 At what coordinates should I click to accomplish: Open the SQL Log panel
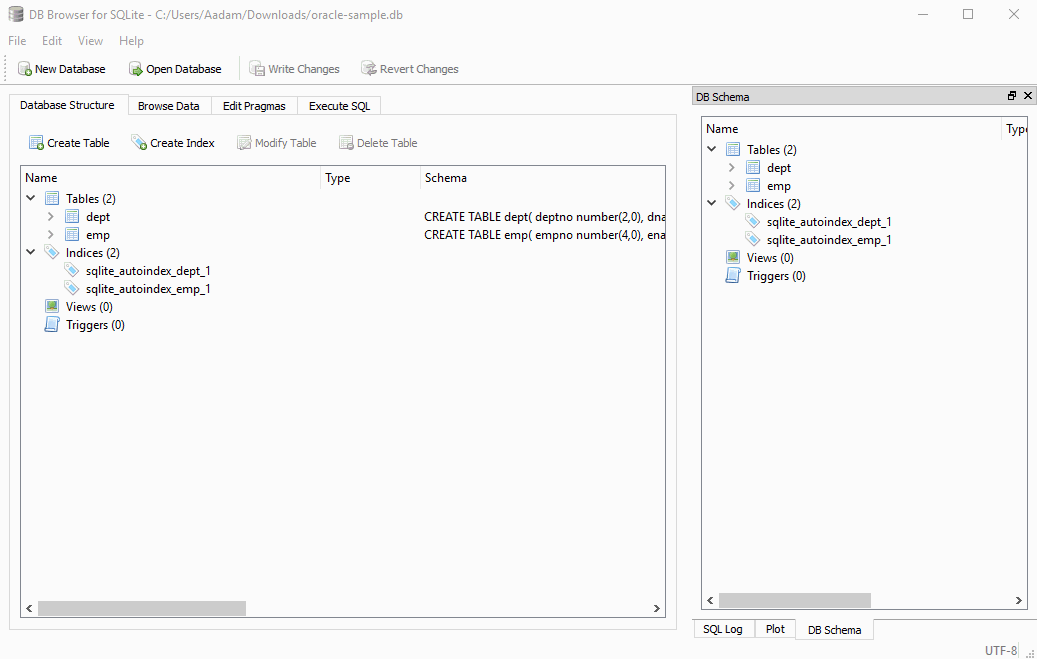(723, 628)
